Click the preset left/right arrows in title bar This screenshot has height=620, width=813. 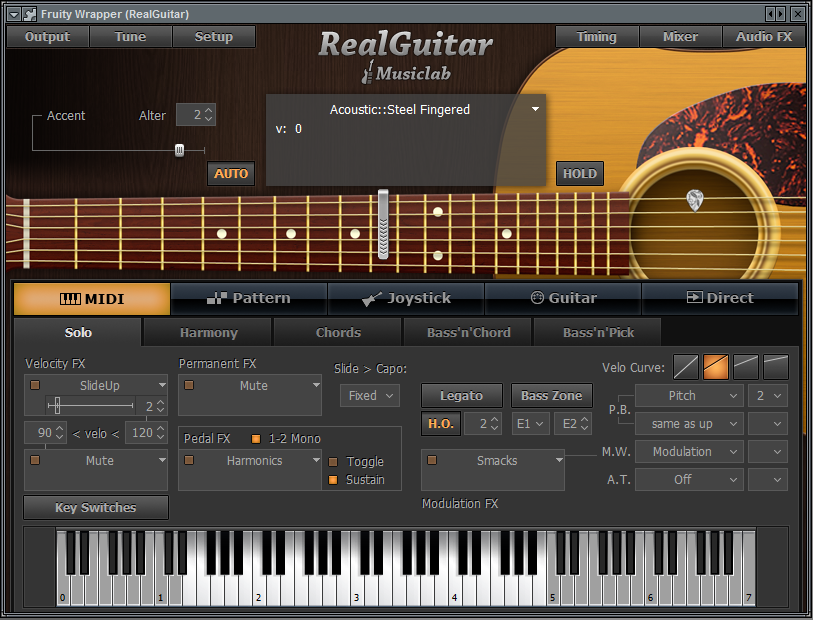[x=776, y=14]
